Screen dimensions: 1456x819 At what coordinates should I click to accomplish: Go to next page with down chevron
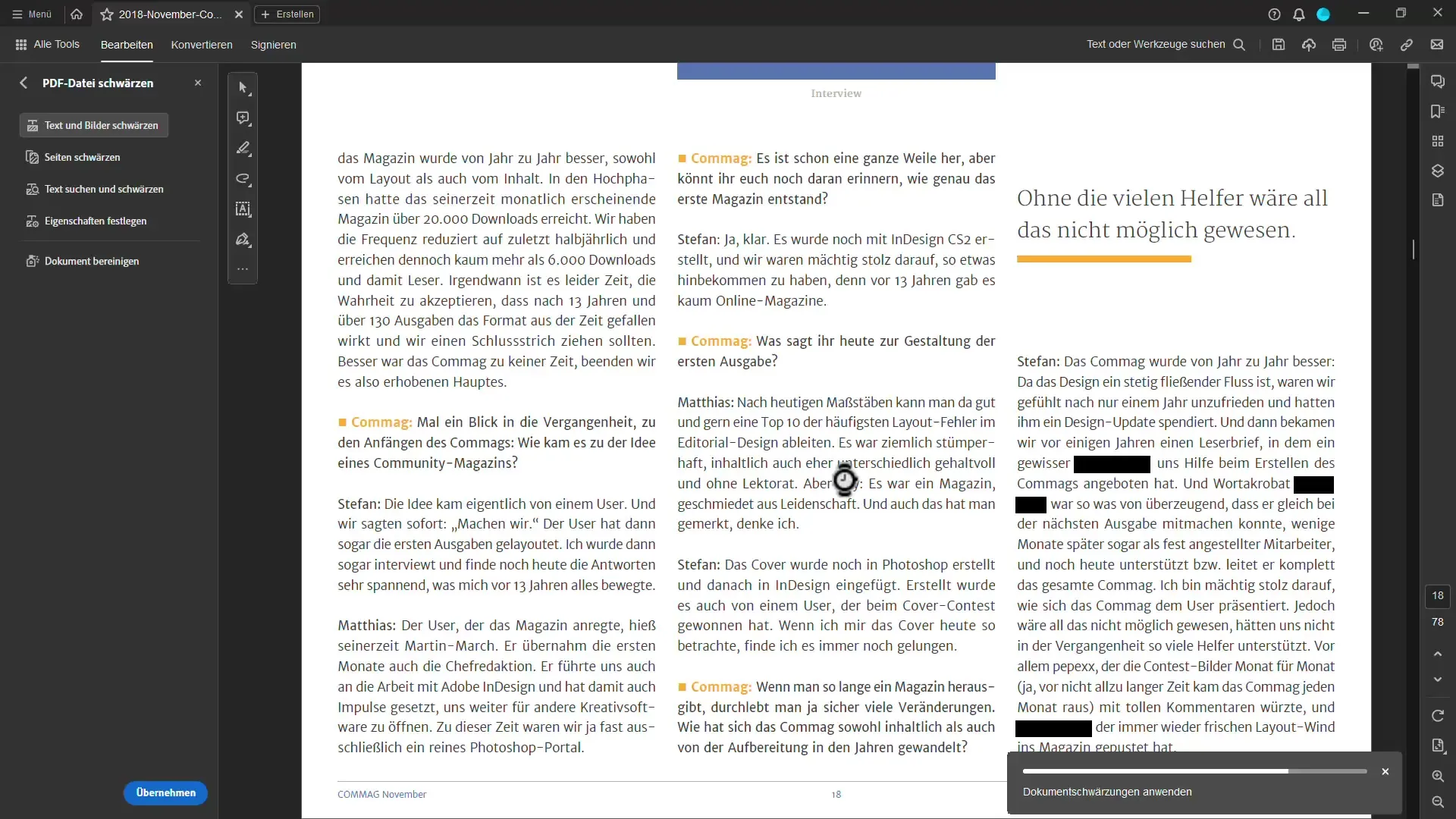click(x=1438, y=679)
